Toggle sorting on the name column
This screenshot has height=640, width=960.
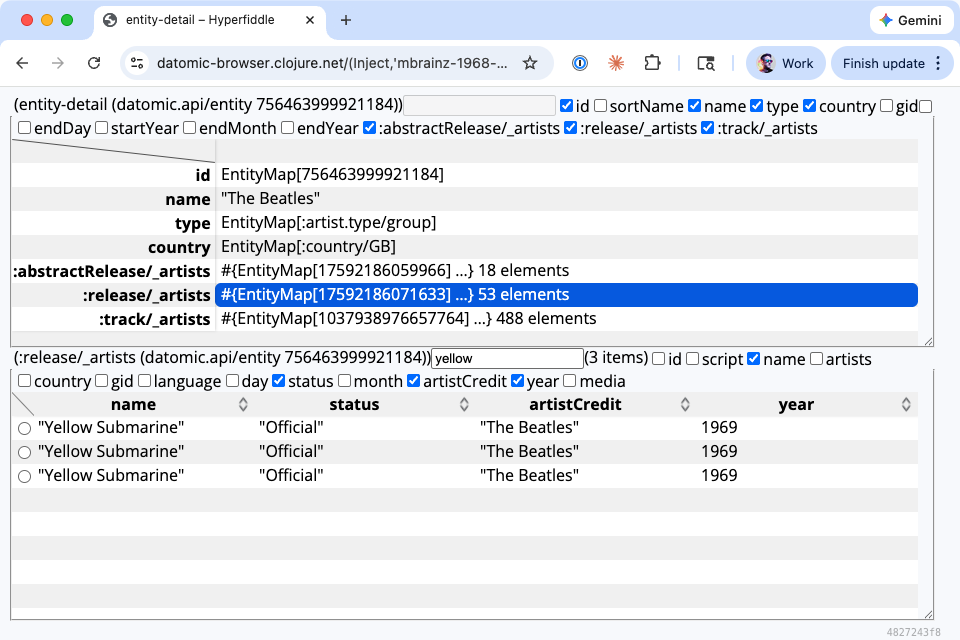point(243,404)
